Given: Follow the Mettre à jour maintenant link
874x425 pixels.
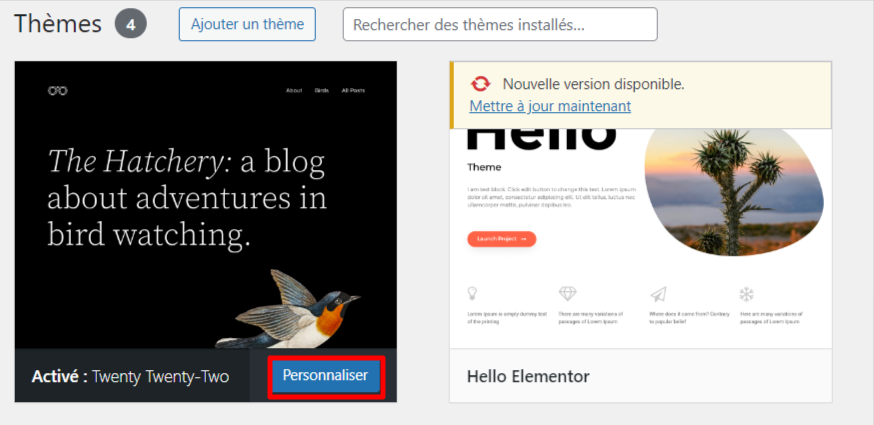Looking at the screenshot, I should [550, 106].
